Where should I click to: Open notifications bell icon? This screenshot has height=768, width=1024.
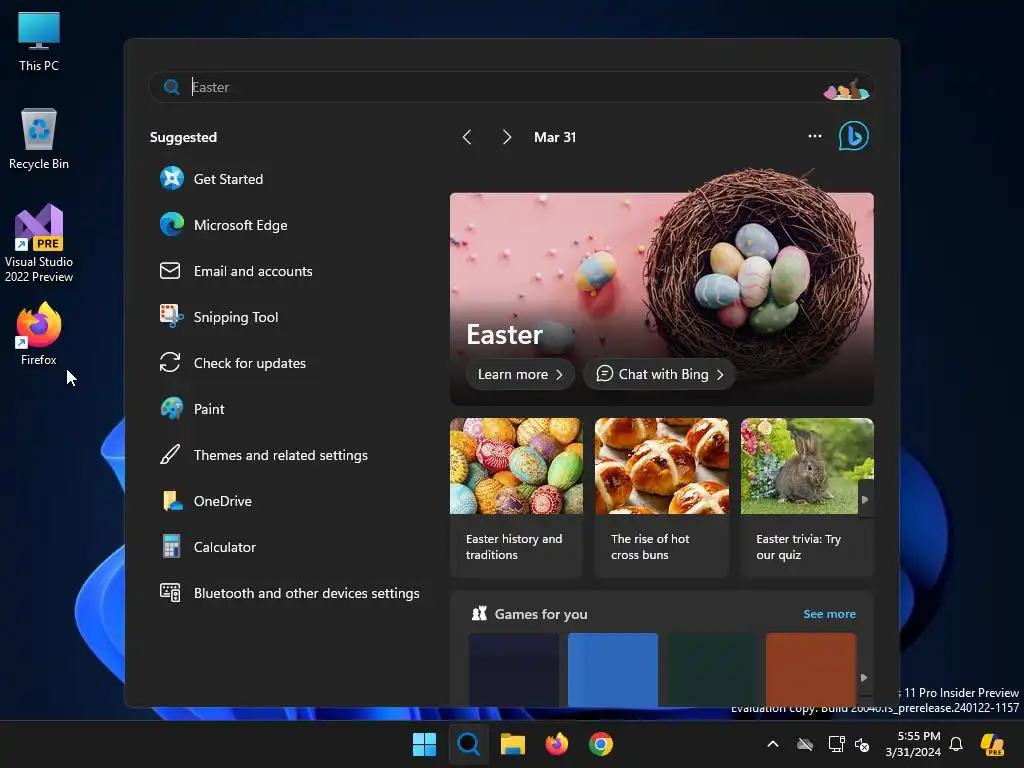956,744
